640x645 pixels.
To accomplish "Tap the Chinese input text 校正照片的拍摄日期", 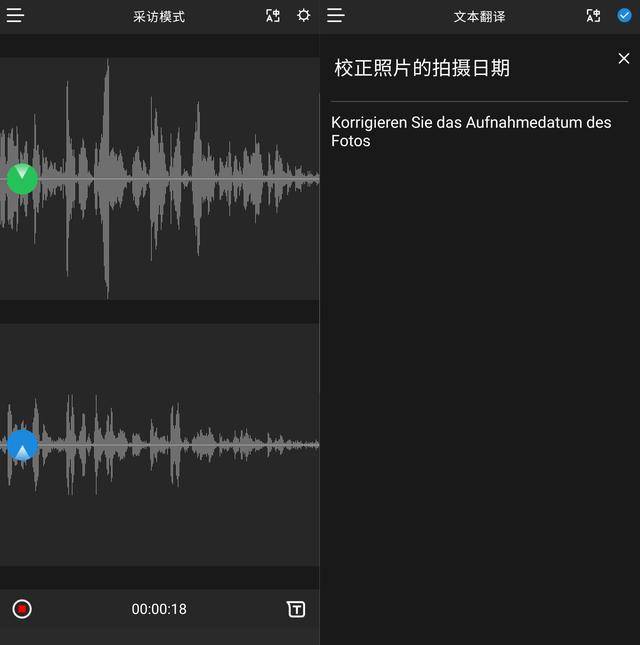I will point(422,68).
